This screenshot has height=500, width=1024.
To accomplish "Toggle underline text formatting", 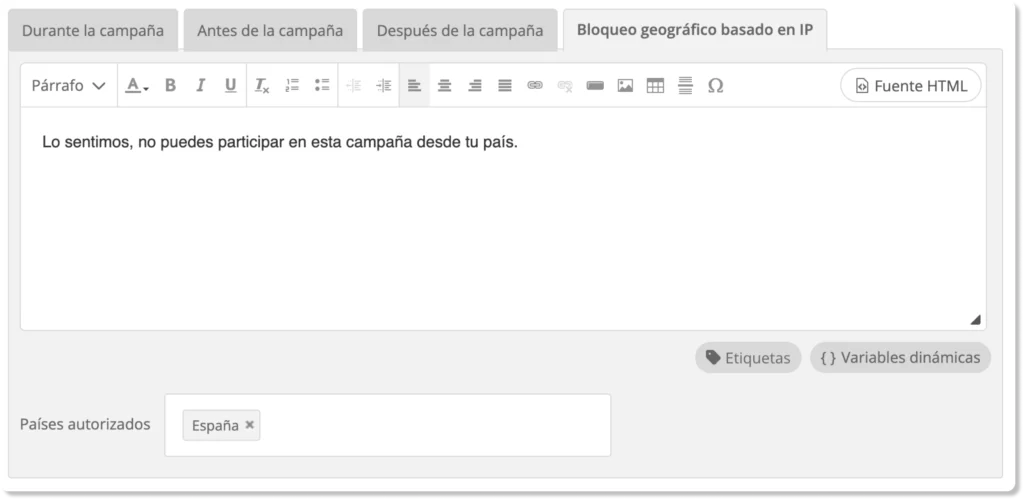I will (x=230, y=86).
